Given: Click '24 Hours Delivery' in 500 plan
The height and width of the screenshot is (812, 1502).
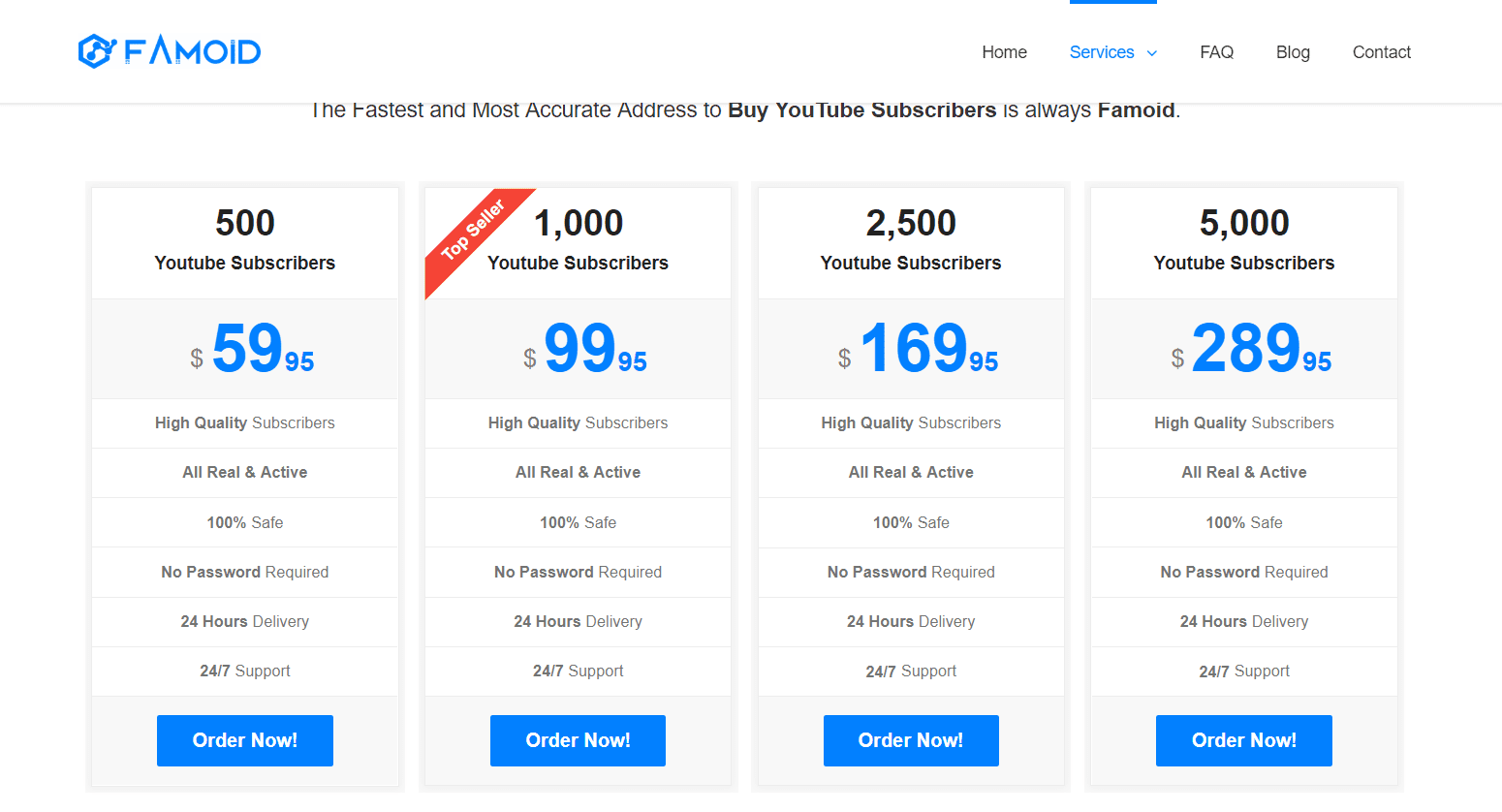Looking at the screenshot, I should coord(245,622).
